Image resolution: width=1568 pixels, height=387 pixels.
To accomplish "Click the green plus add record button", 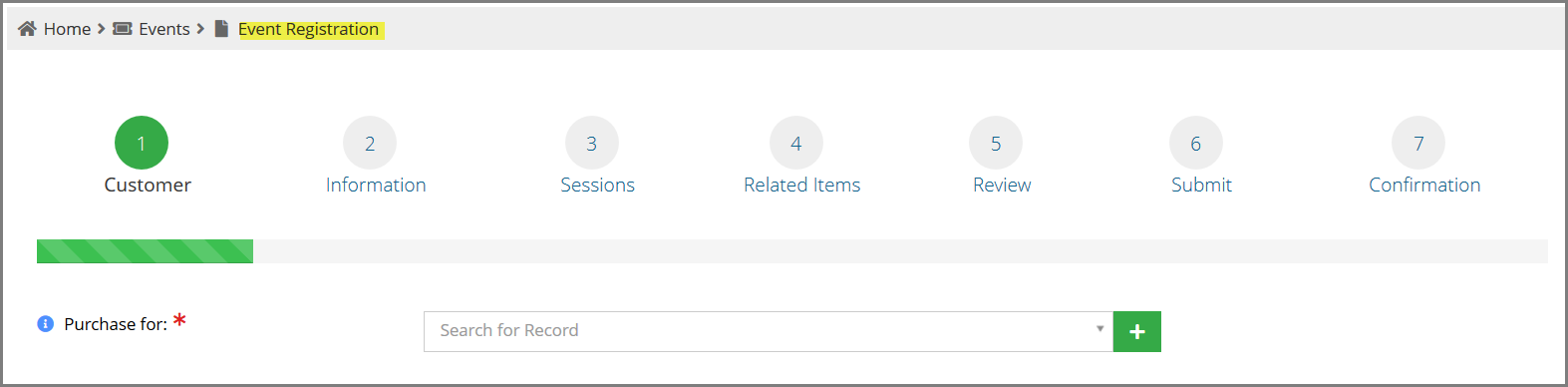I will tap(1137, 331).
